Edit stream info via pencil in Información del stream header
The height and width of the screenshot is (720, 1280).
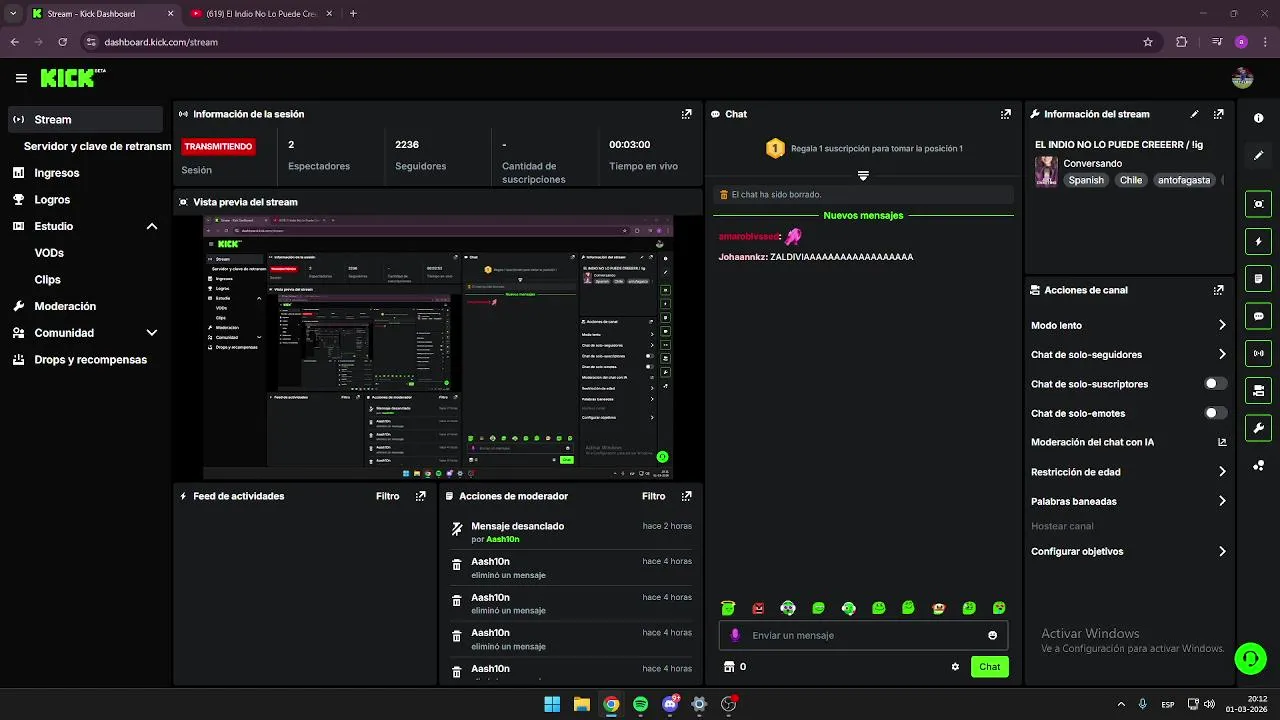[x=1194, y=114]
